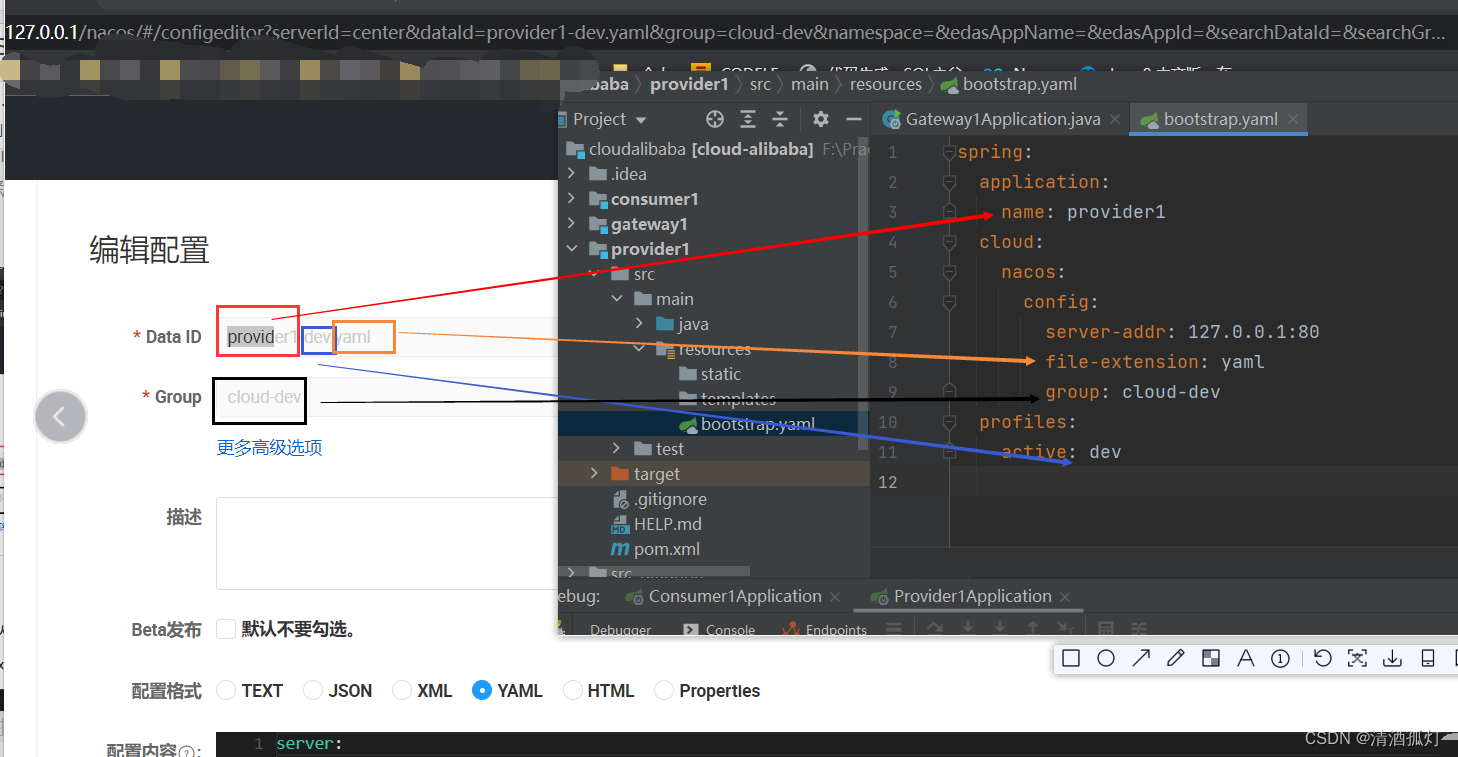Switch to Consumer1Application debug tab
The image size is (1458, 757).
(x=734, y=596)
